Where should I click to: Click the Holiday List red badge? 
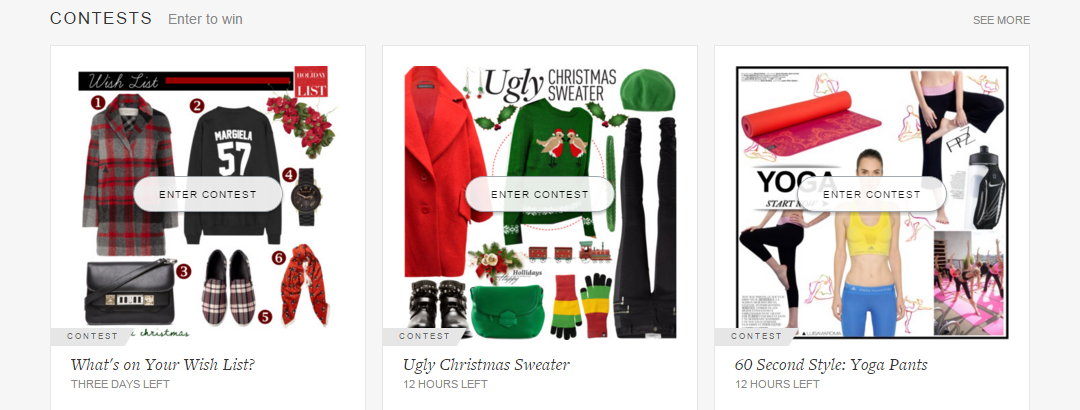[x=311, y=81]
